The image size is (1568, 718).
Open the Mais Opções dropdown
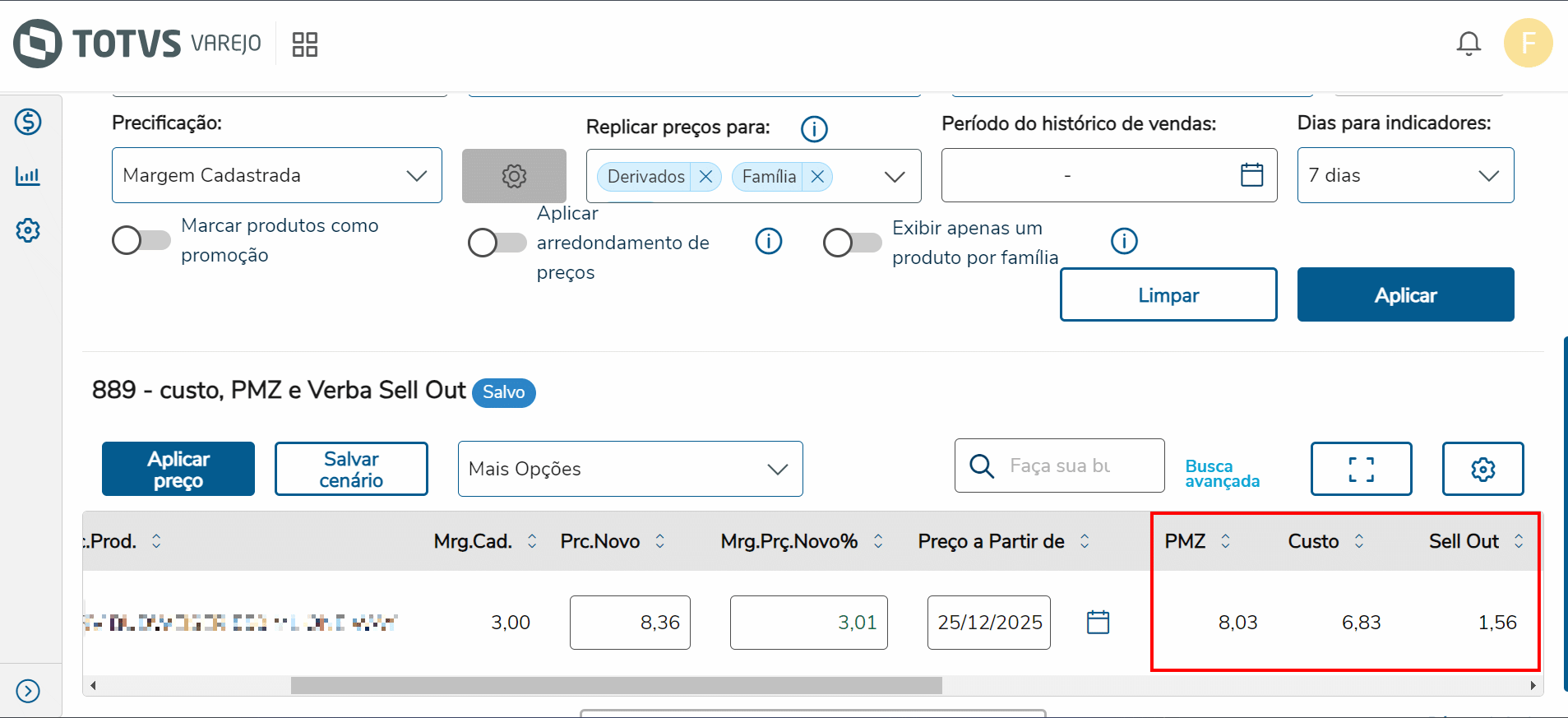click(x=630, y=469)
